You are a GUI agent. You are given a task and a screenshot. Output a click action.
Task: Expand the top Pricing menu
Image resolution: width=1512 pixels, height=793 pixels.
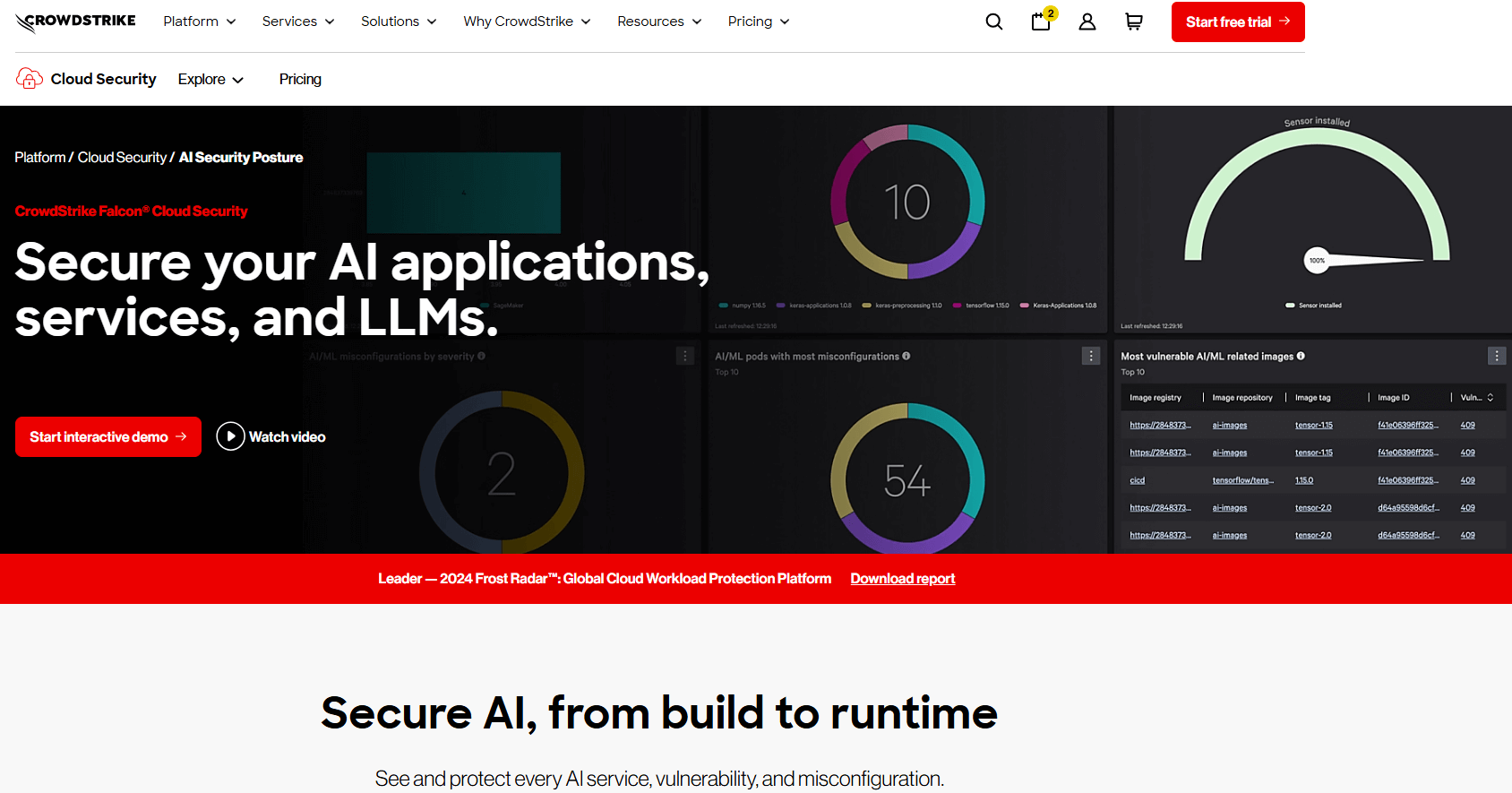[x=759, y=22]
